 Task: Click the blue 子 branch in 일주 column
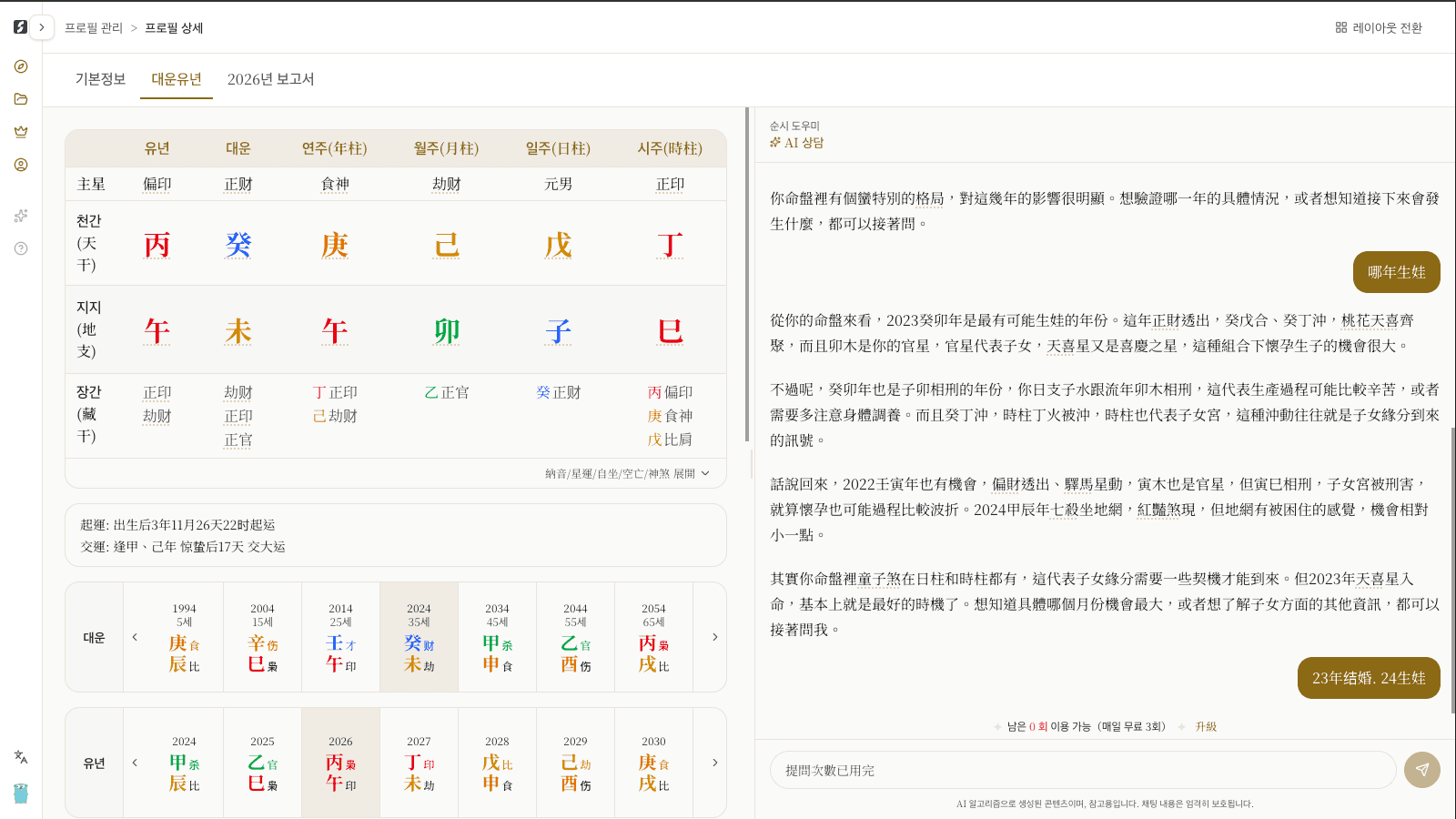tap(559, 331)
